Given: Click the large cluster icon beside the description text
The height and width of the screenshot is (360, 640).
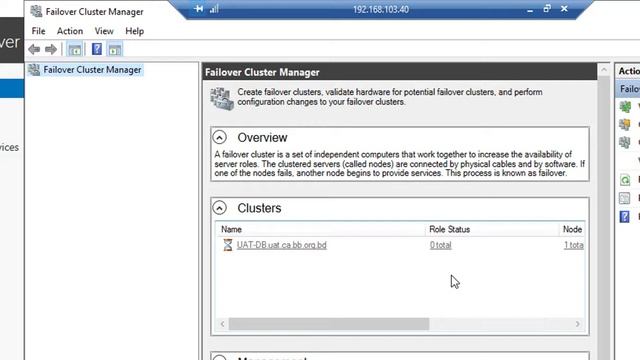Looking at the screenshot, I should click(222, 99).
